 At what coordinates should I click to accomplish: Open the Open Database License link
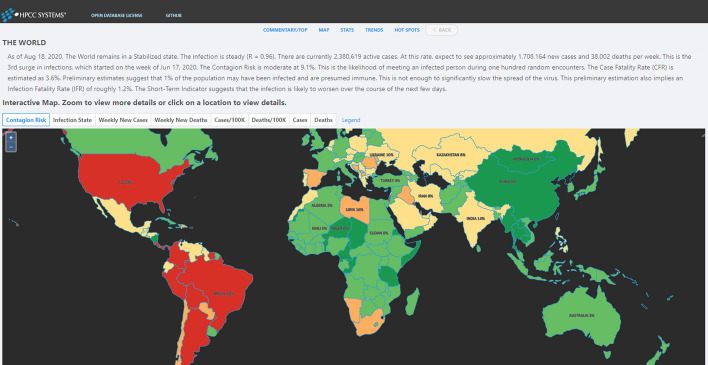coord(116,15)
